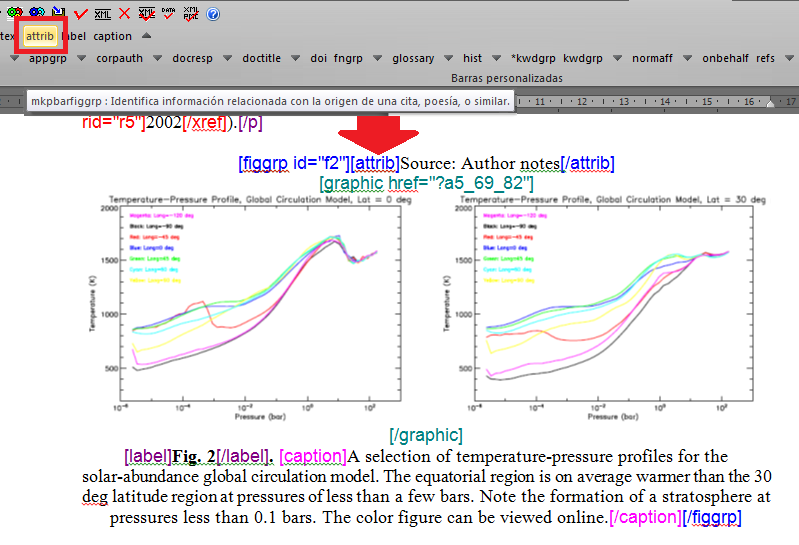
Task: Click the label tag button
Action: coord(74,36)
